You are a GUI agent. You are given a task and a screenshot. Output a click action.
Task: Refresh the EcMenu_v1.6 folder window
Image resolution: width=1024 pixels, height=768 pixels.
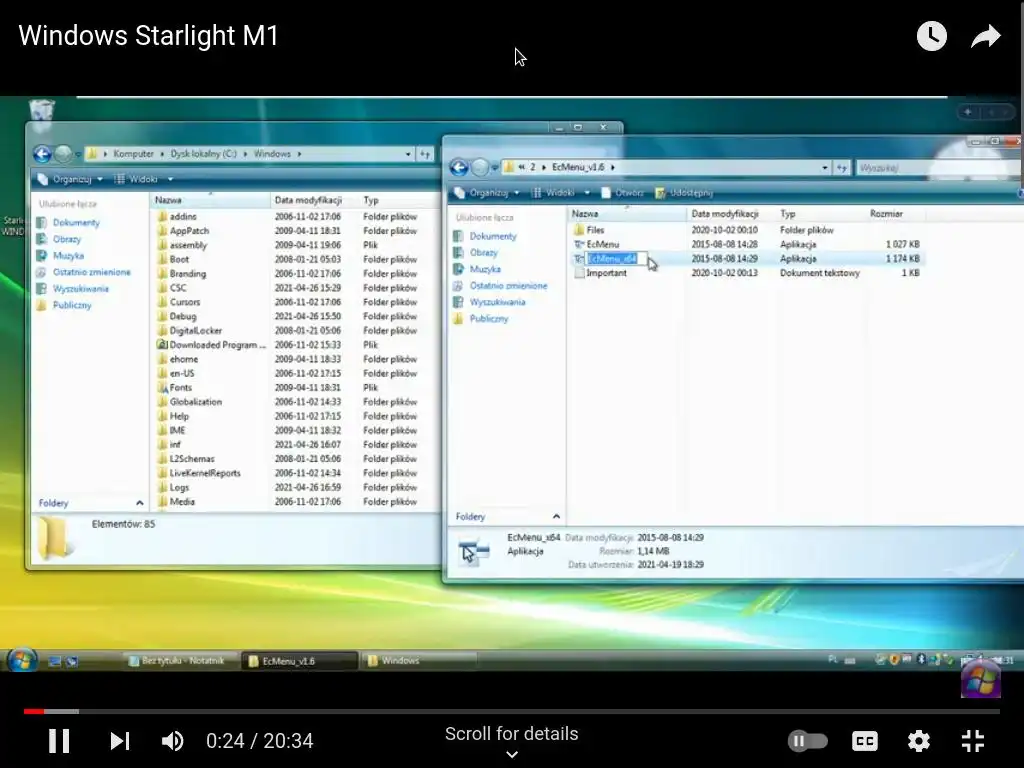point(842,168)
